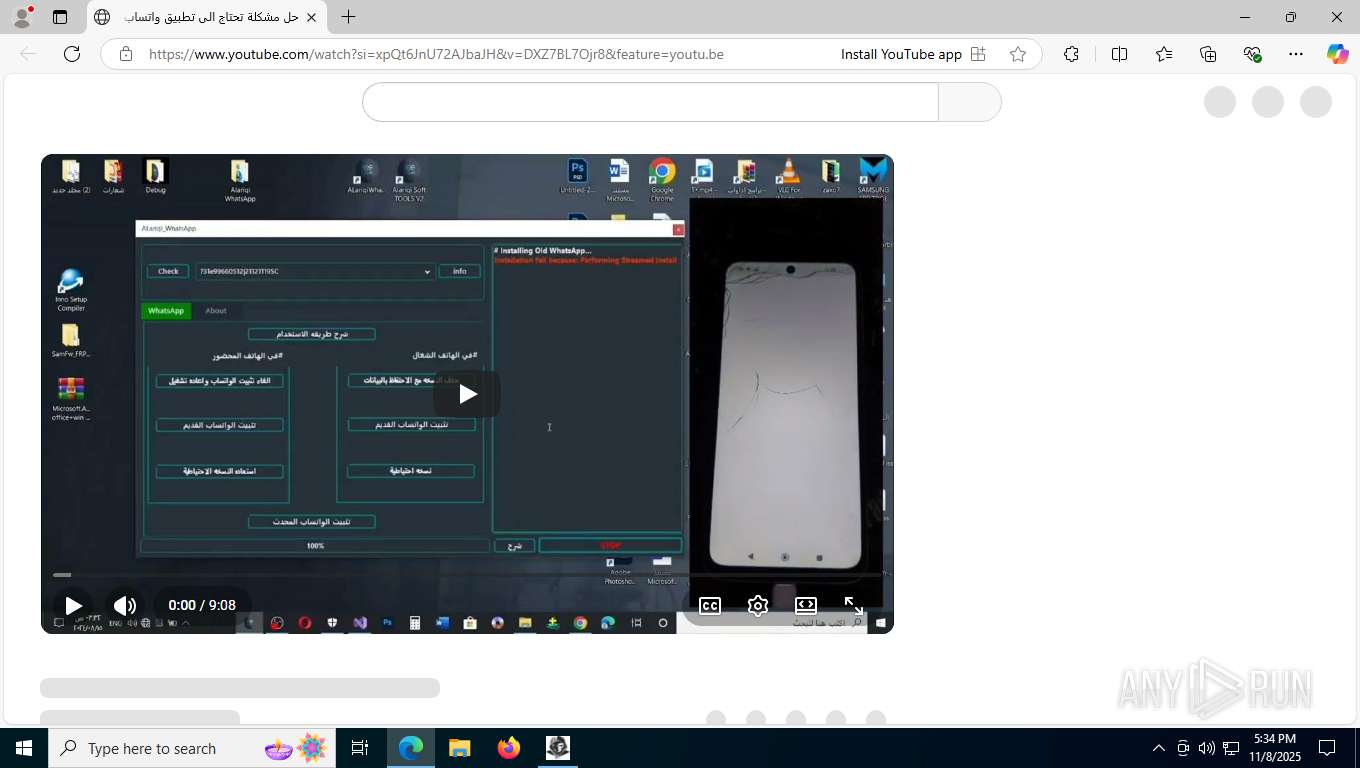Play the video with the center play button

click(x=467, y=394)
